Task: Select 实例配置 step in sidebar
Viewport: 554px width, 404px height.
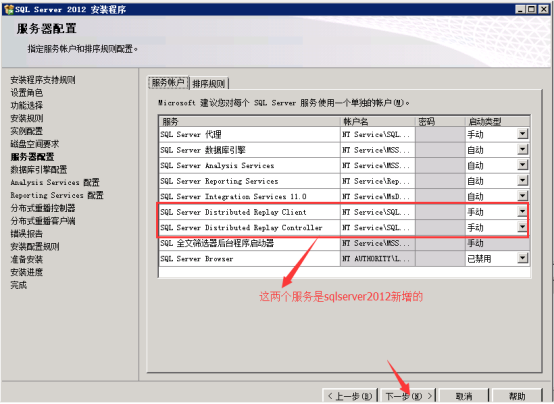Action: point(27,131)
